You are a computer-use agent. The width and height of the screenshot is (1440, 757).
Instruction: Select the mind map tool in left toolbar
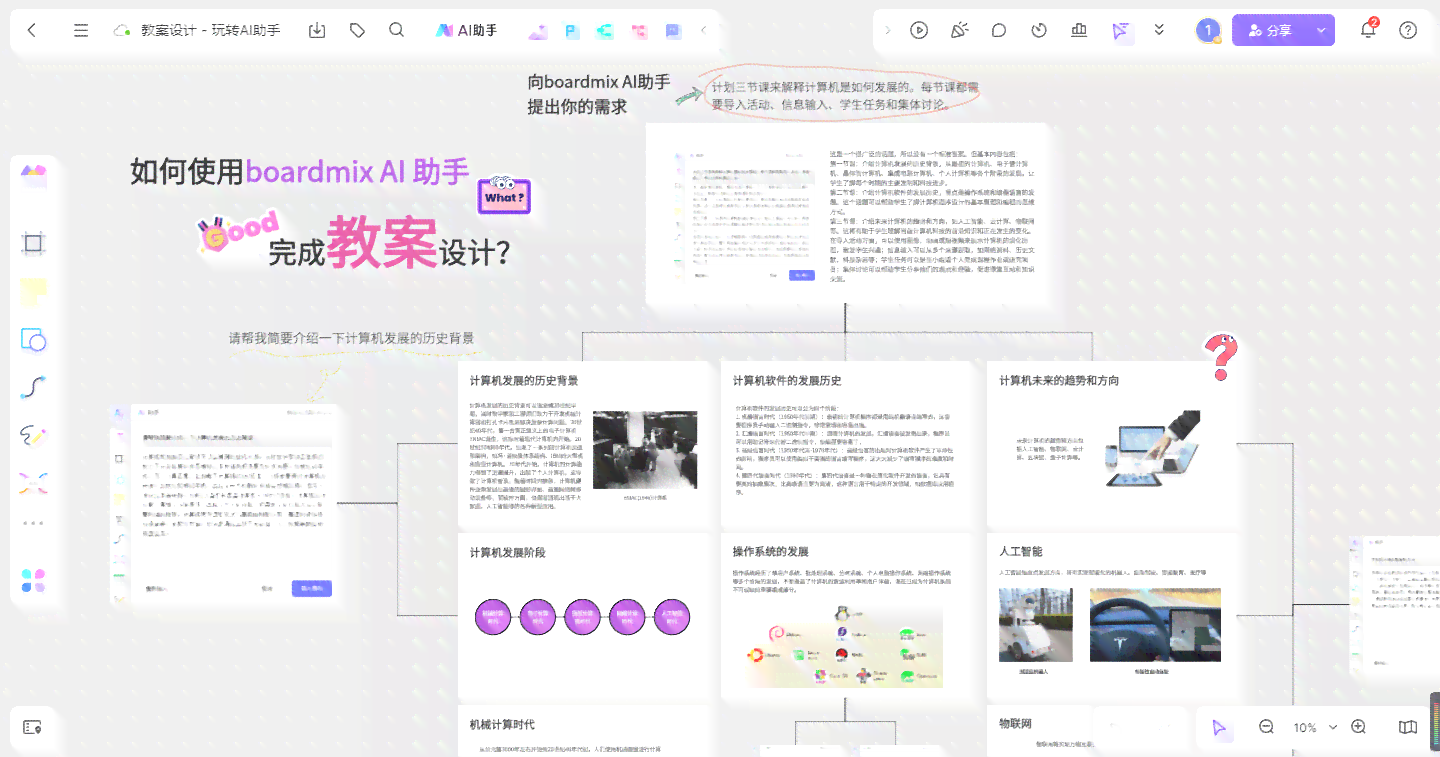34,483
